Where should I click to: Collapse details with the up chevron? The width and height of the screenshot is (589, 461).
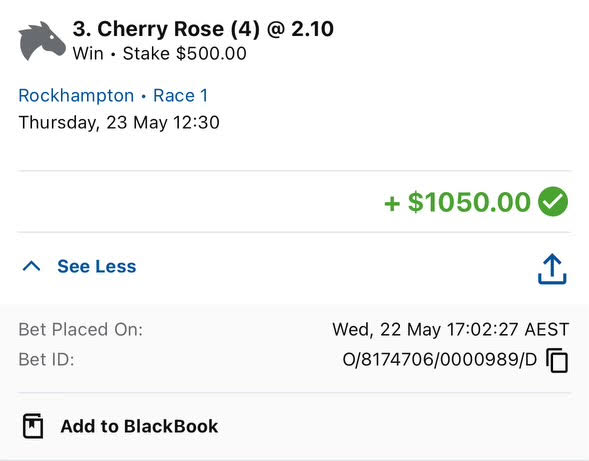[32, 266]
